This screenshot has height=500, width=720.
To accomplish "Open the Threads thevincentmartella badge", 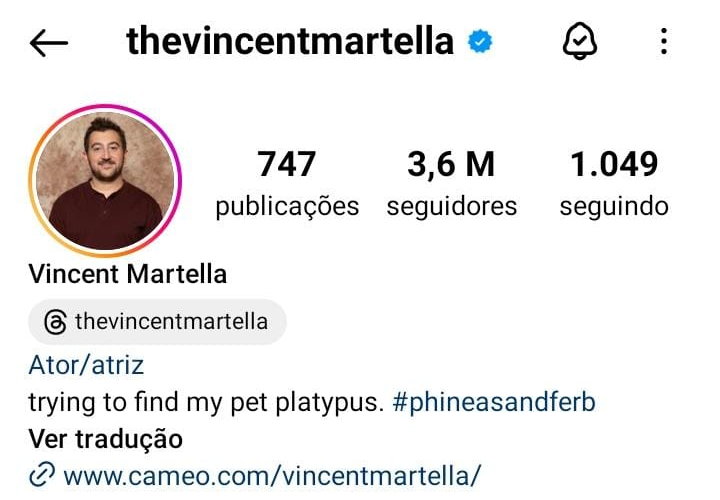I will pos(157,322).
